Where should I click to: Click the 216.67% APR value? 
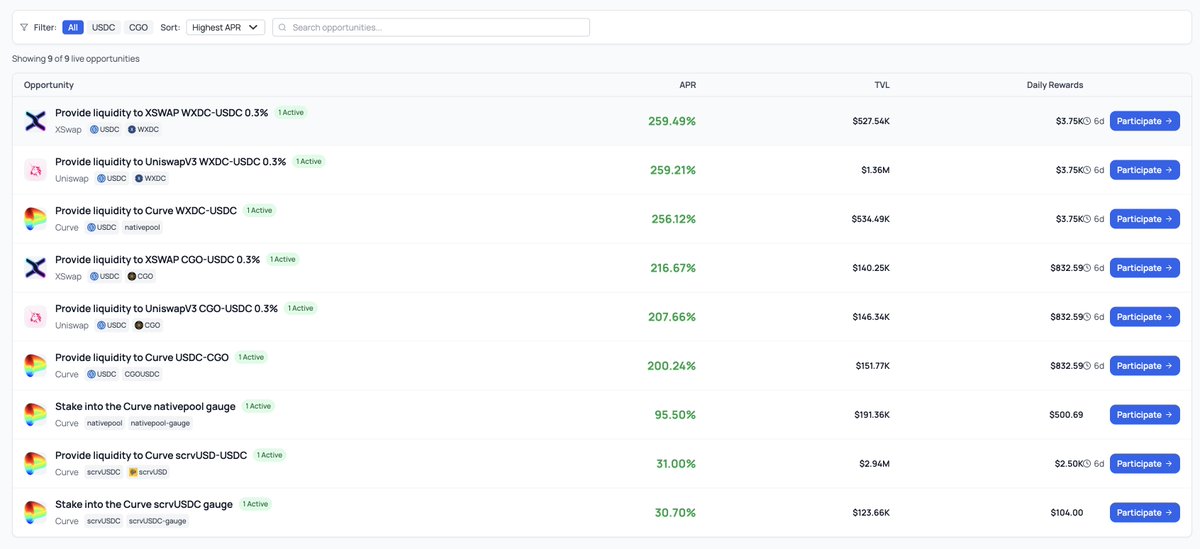672,268
